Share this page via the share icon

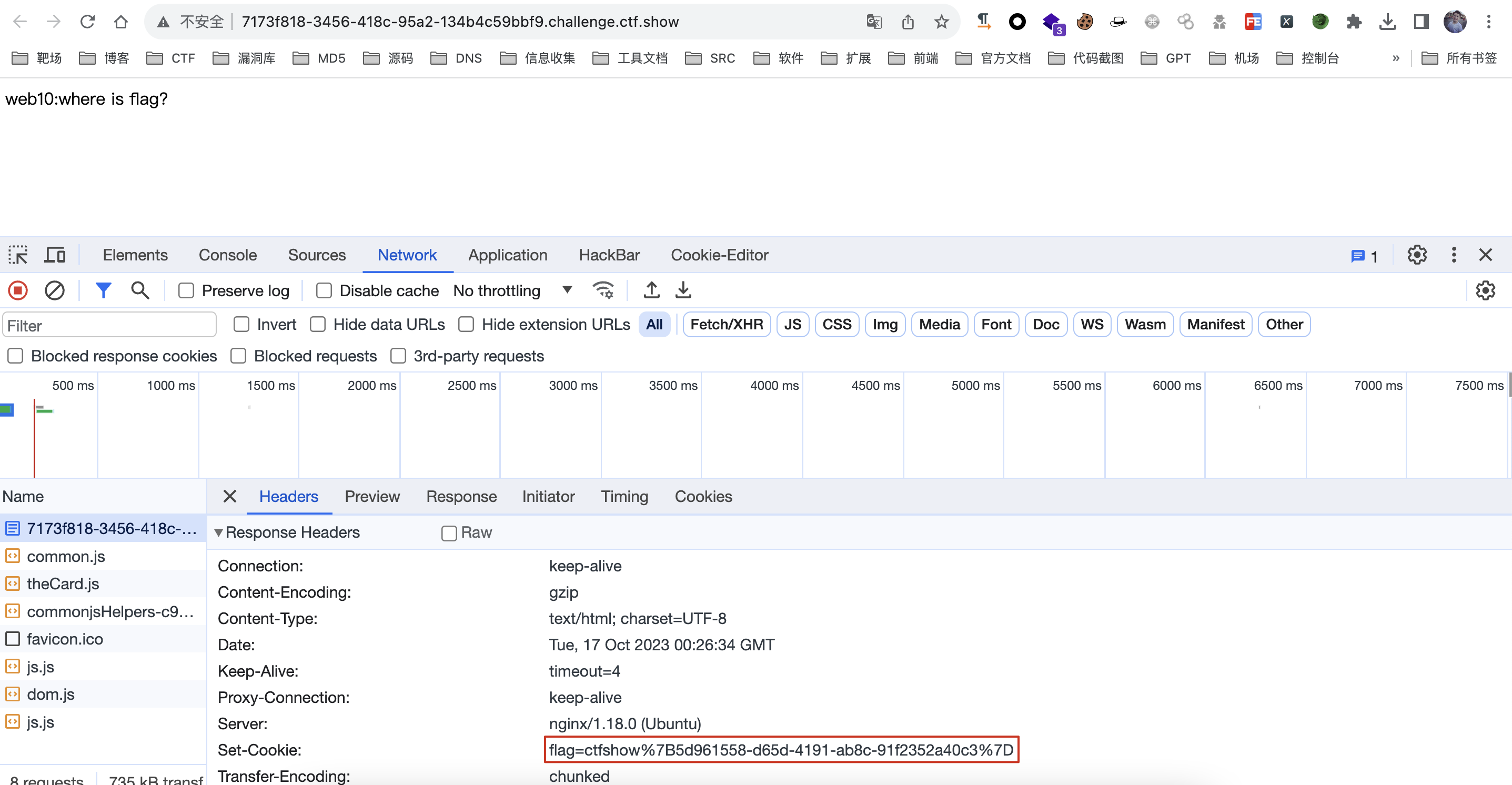[x=908, y=22]
